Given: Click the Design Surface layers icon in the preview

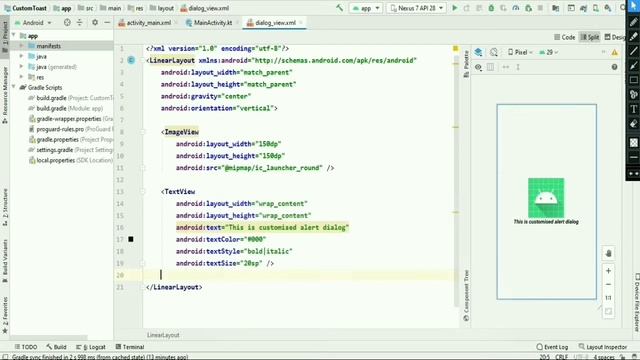Looking at the screenshot, I should (478, 52).
